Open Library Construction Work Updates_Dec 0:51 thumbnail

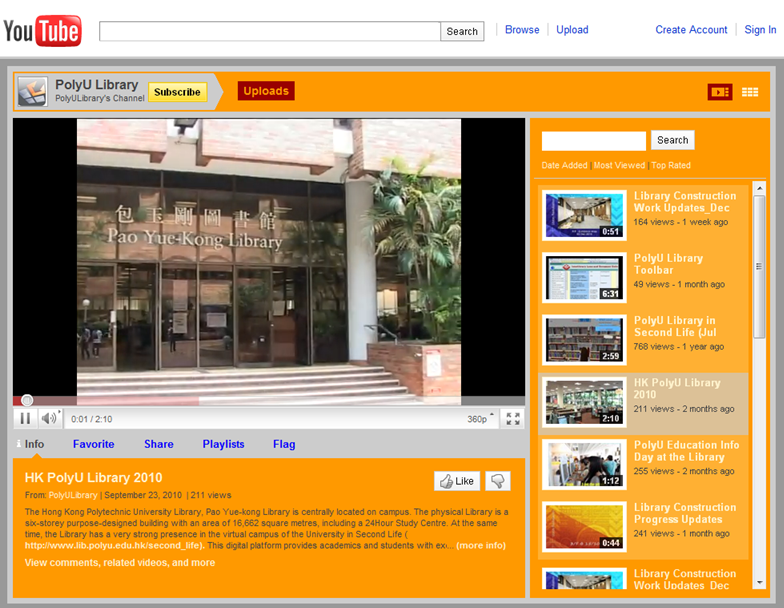[x=584, y=215]
